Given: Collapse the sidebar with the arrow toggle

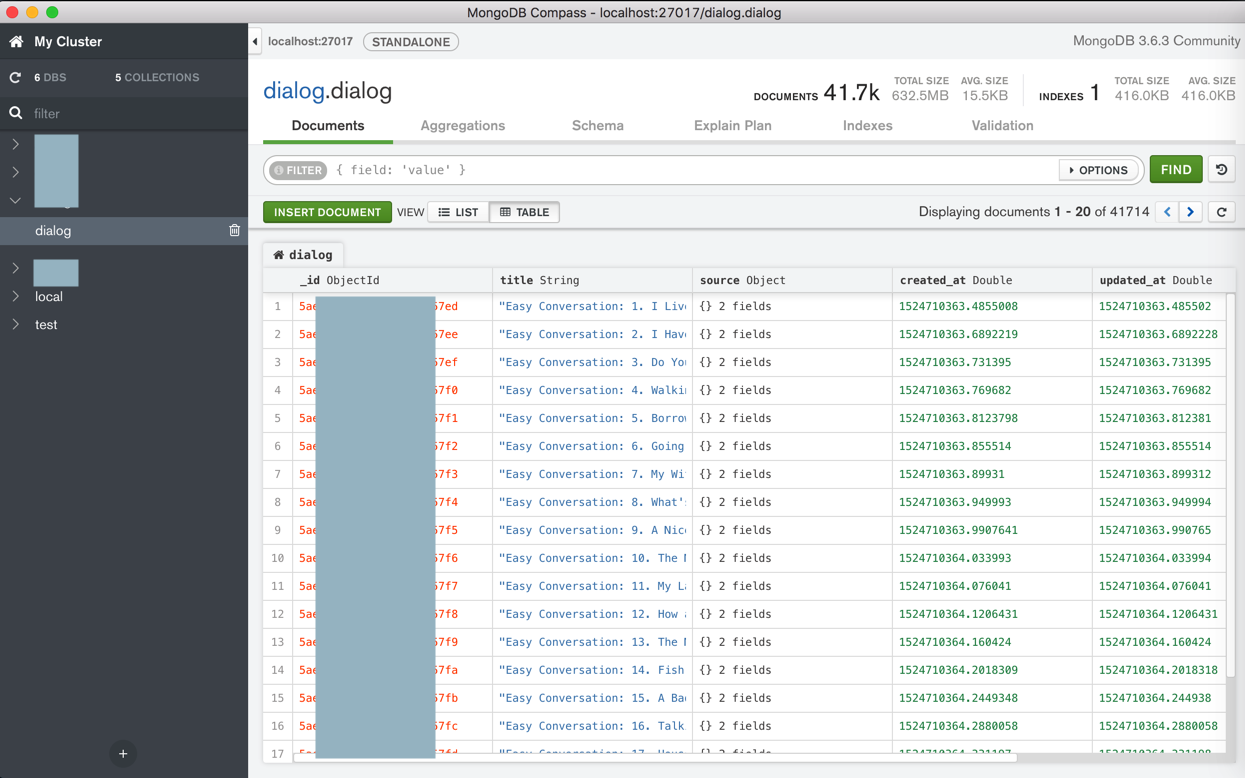Looking at the screenshot, I should coord(255,42).
